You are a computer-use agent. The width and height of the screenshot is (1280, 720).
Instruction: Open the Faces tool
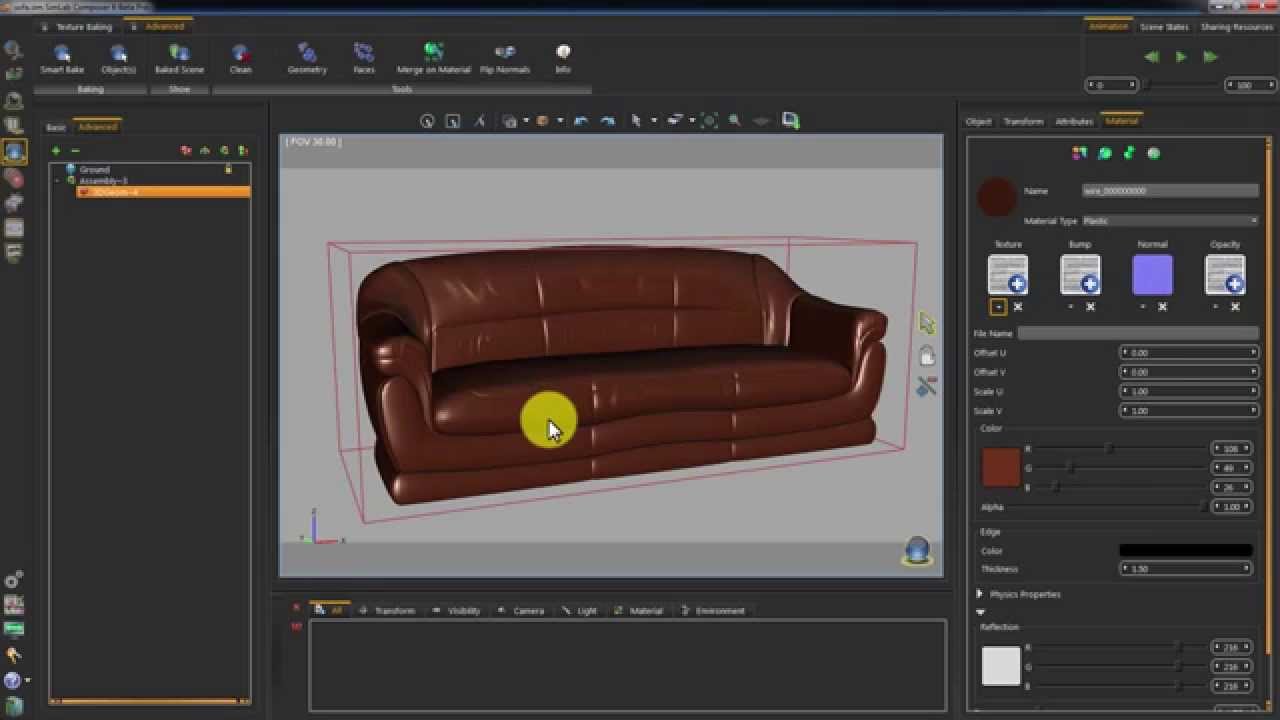[364, 58]
